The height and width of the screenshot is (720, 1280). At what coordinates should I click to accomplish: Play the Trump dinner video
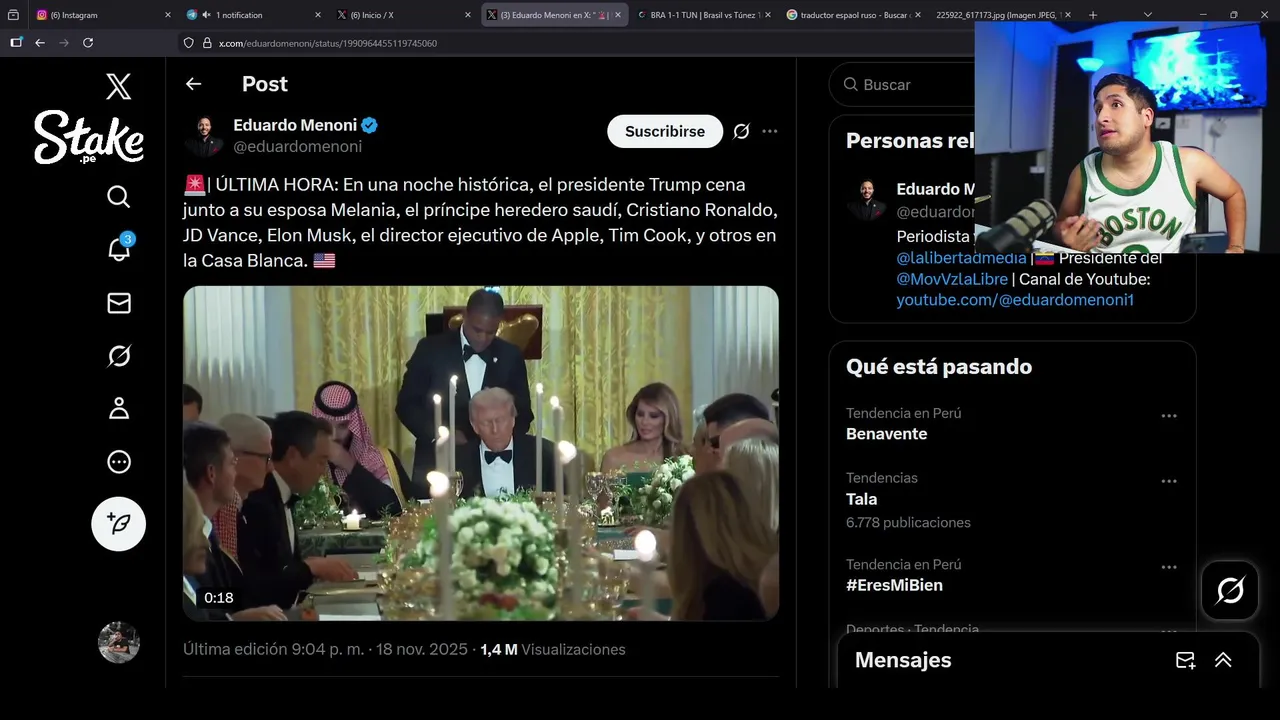(480, 453)
